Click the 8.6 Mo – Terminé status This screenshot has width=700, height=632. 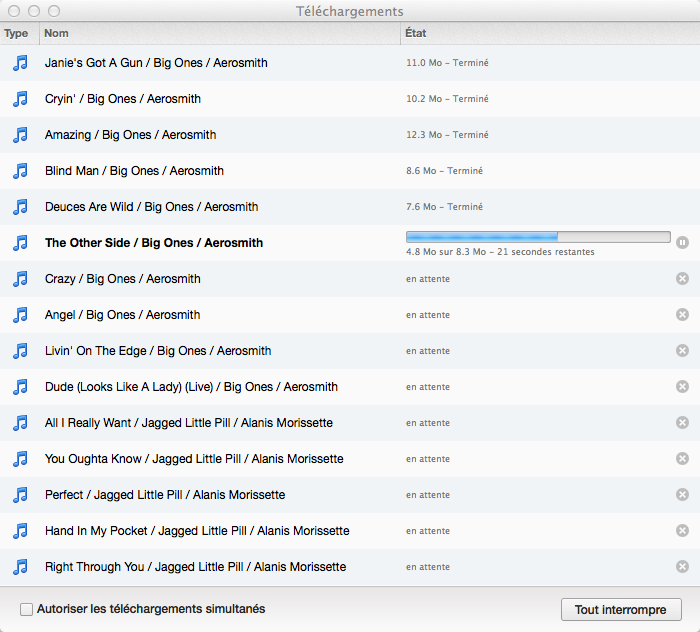(445, 171)
